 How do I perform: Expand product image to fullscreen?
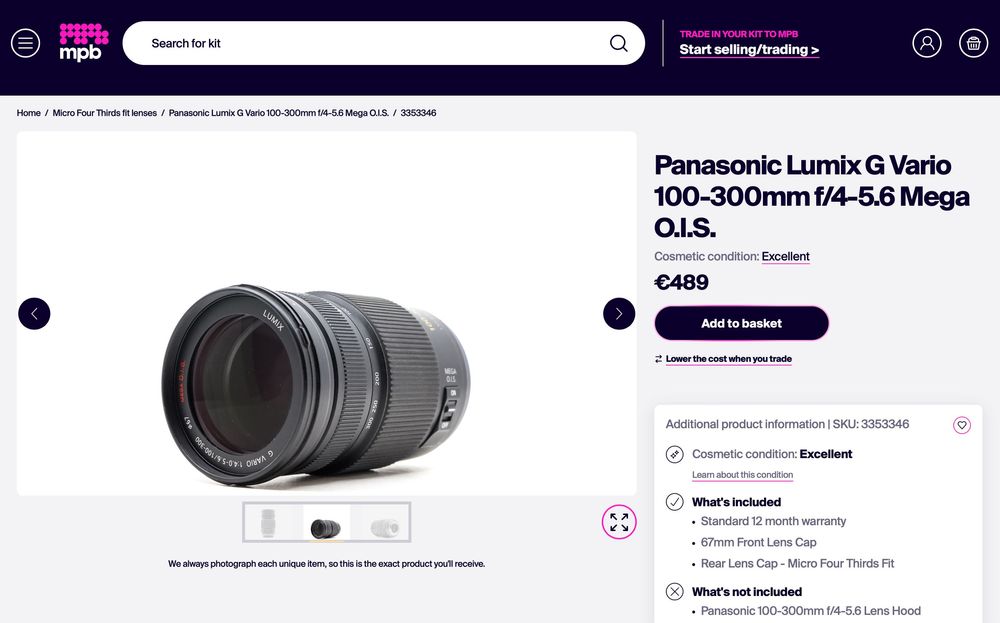click(x=619, y=522)
